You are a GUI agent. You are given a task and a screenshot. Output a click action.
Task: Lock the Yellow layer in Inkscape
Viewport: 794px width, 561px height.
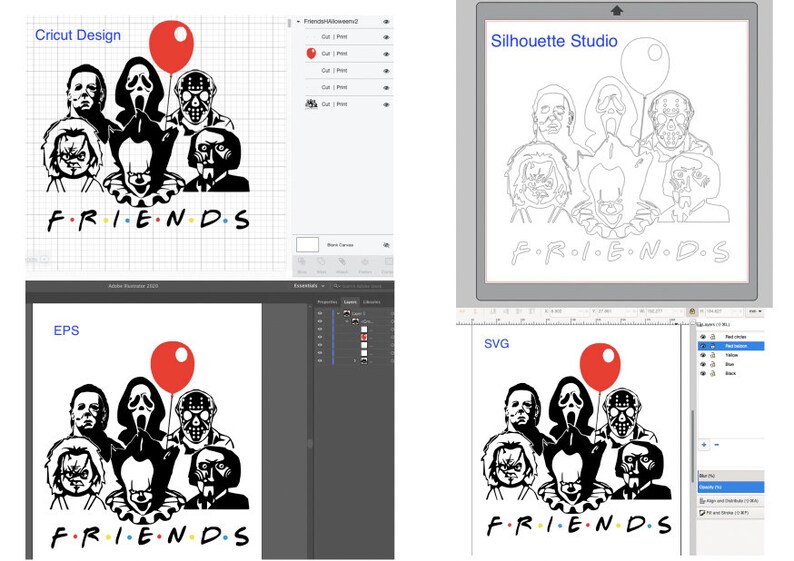tap(712, 355)
